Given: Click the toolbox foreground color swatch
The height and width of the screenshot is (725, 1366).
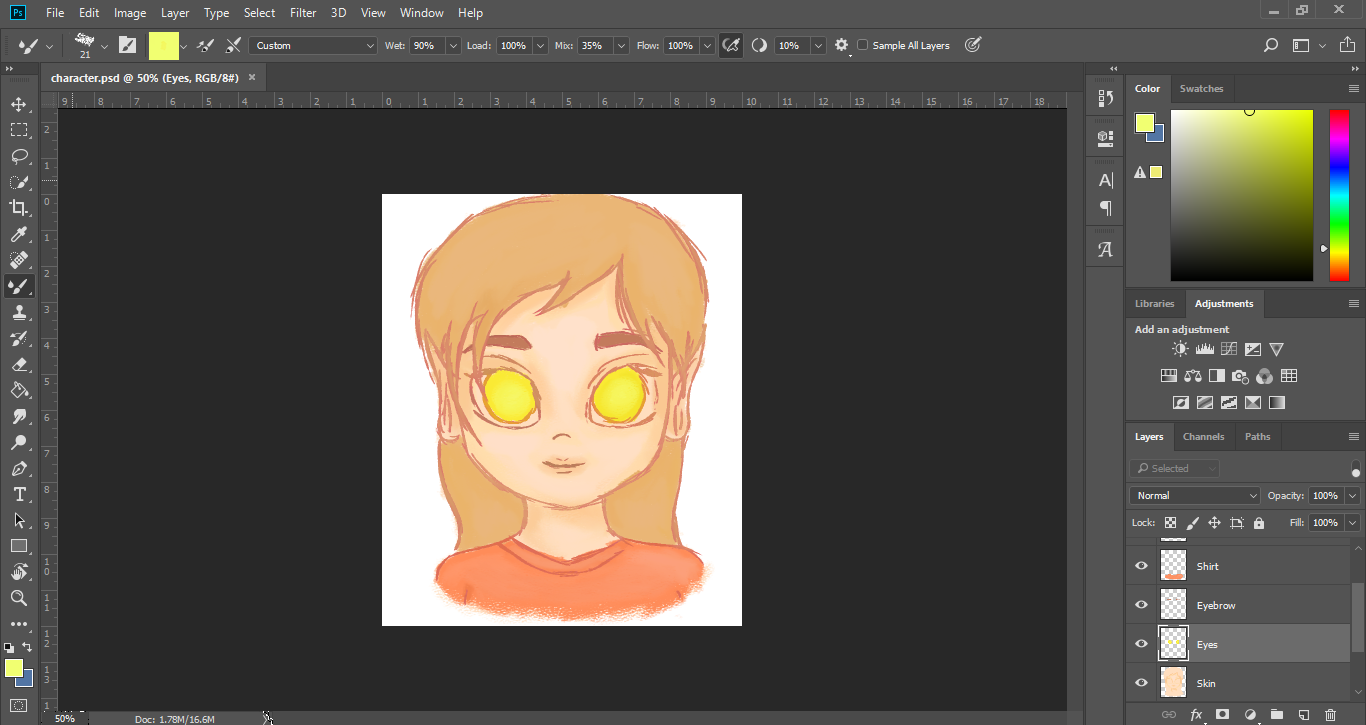Looking at the screenshot, I should [13, 668].
